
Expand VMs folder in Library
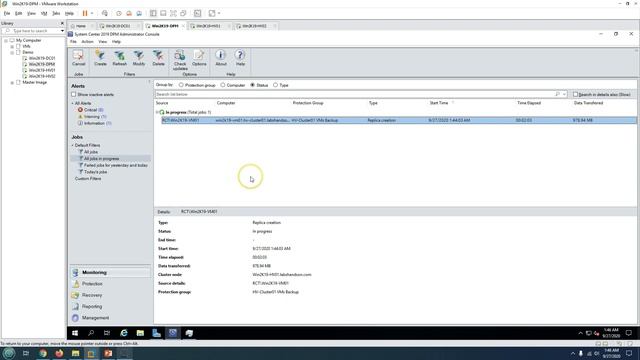pos(12,47)
